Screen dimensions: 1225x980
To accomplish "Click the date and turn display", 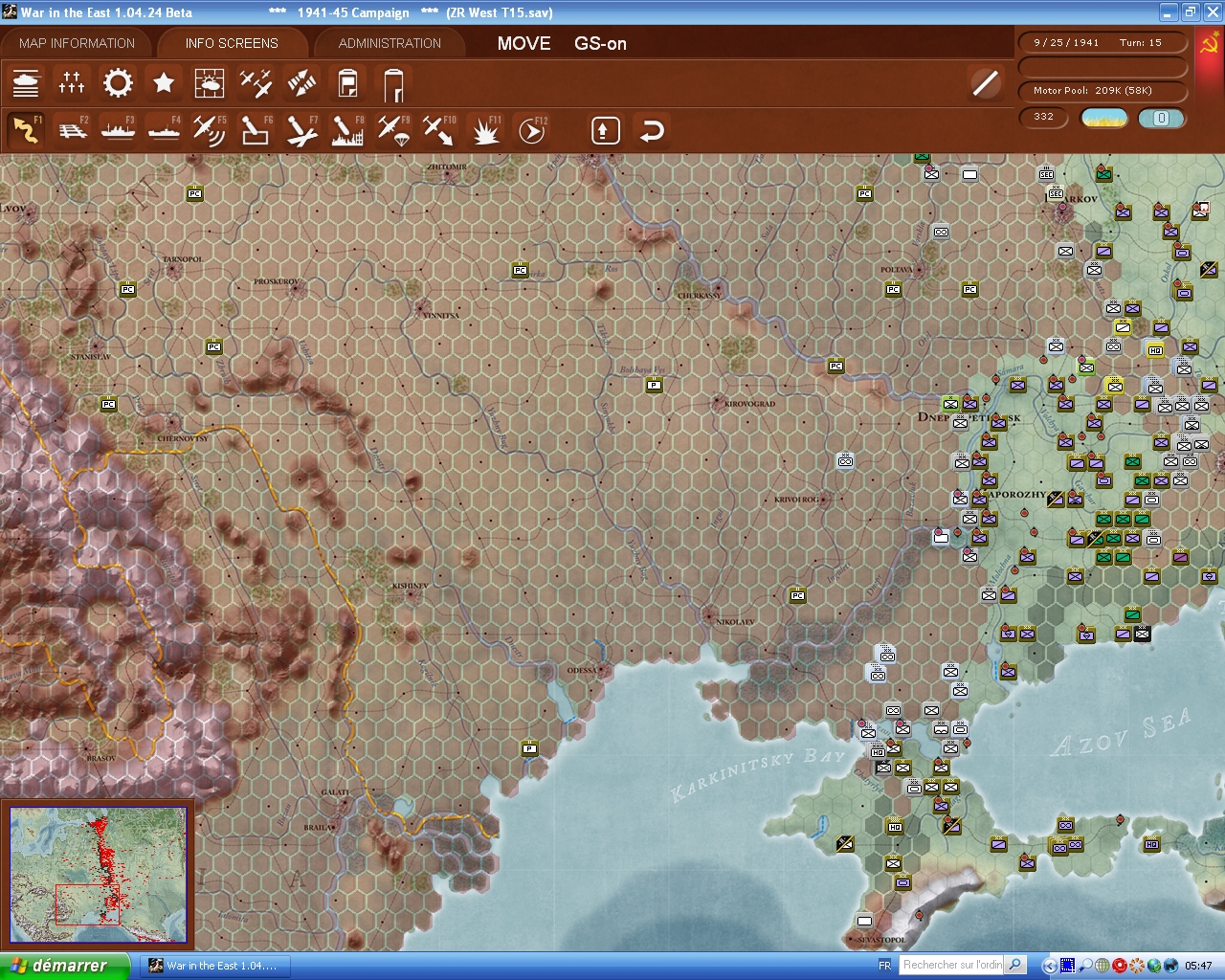I will tap(1102, 42).
